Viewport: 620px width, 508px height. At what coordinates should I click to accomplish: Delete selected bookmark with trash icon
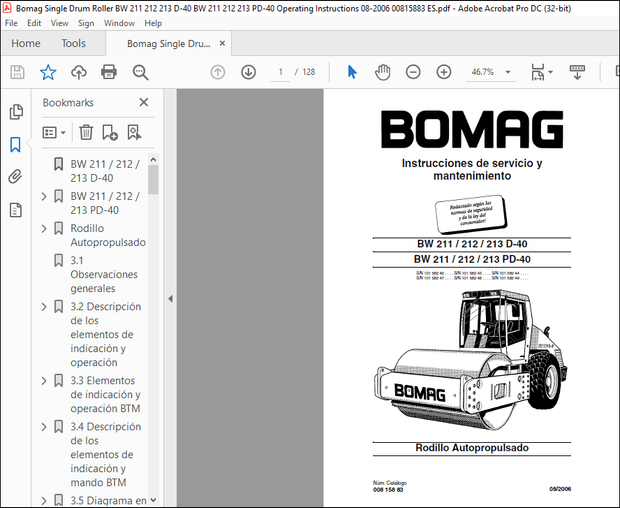click(x=86, y=132)
